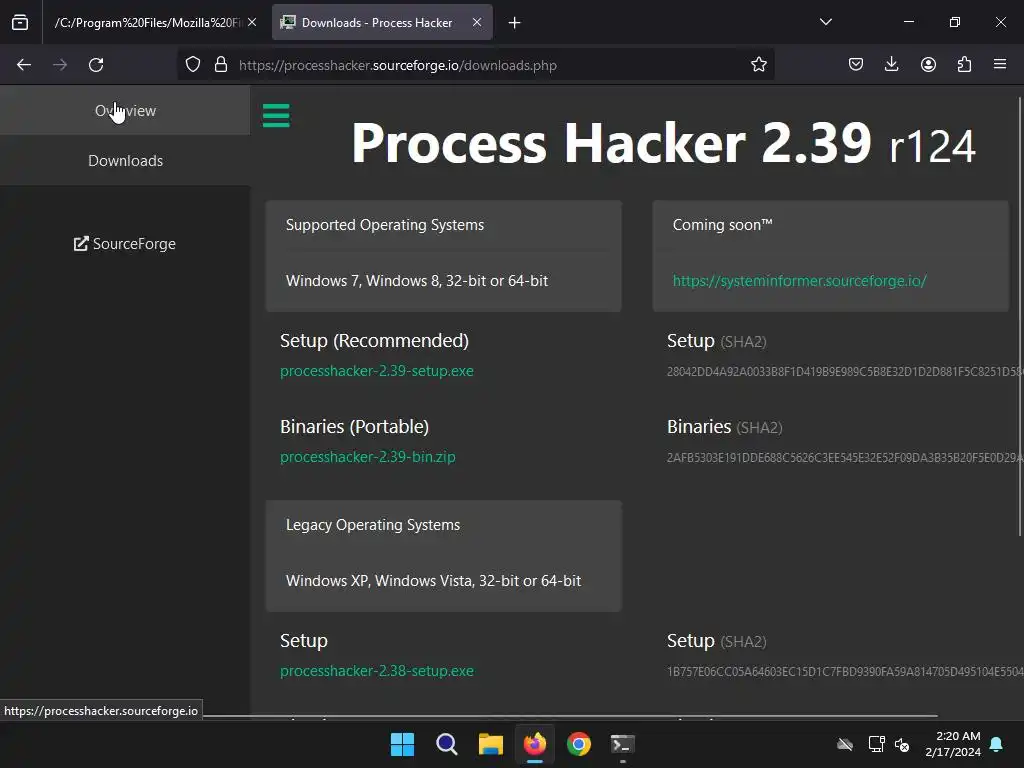The image size is (1024, 768).
Task: Save page to Pocket
Action: point(856,65)
